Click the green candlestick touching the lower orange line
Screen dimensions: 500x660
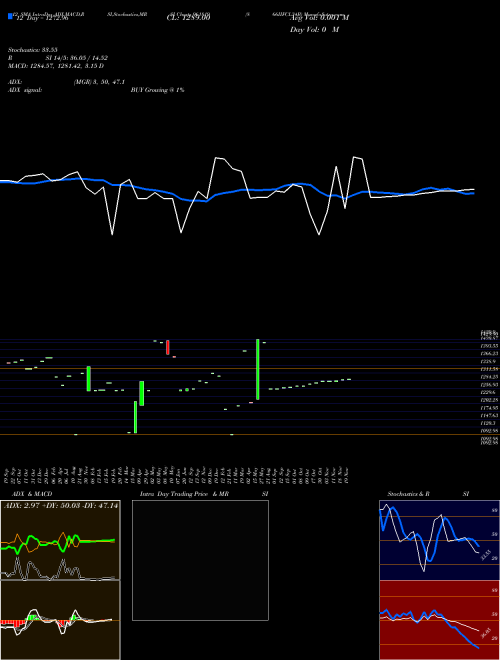pyautogui.click(x=136, y=417)
